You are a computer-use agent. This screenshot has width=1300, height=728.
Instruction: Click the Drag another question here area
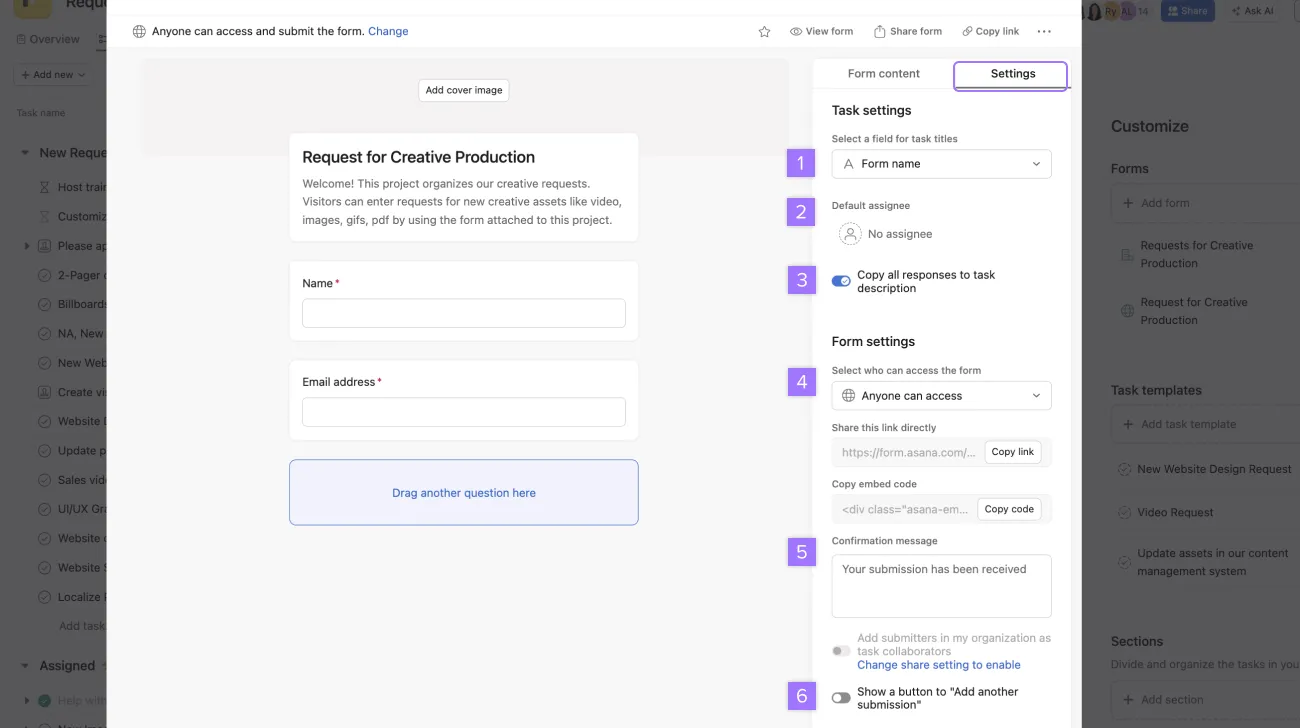[464, 493]
